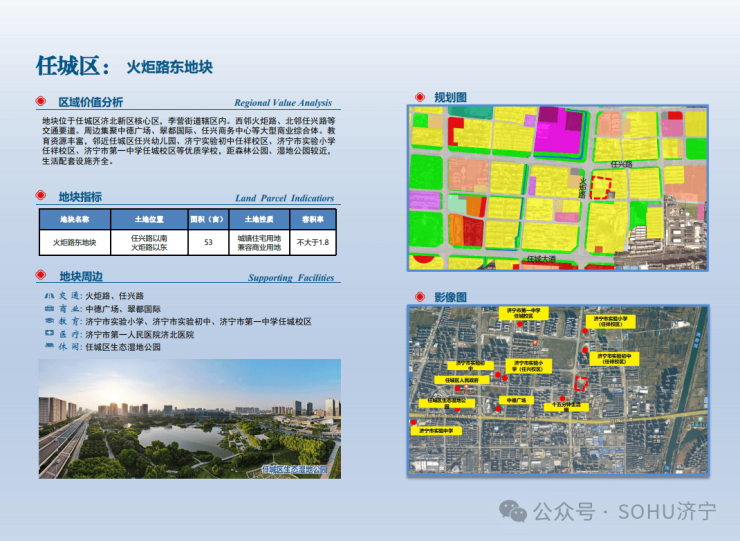Click the yellow label 中德广场 on the satellite map

click(516, 400)
